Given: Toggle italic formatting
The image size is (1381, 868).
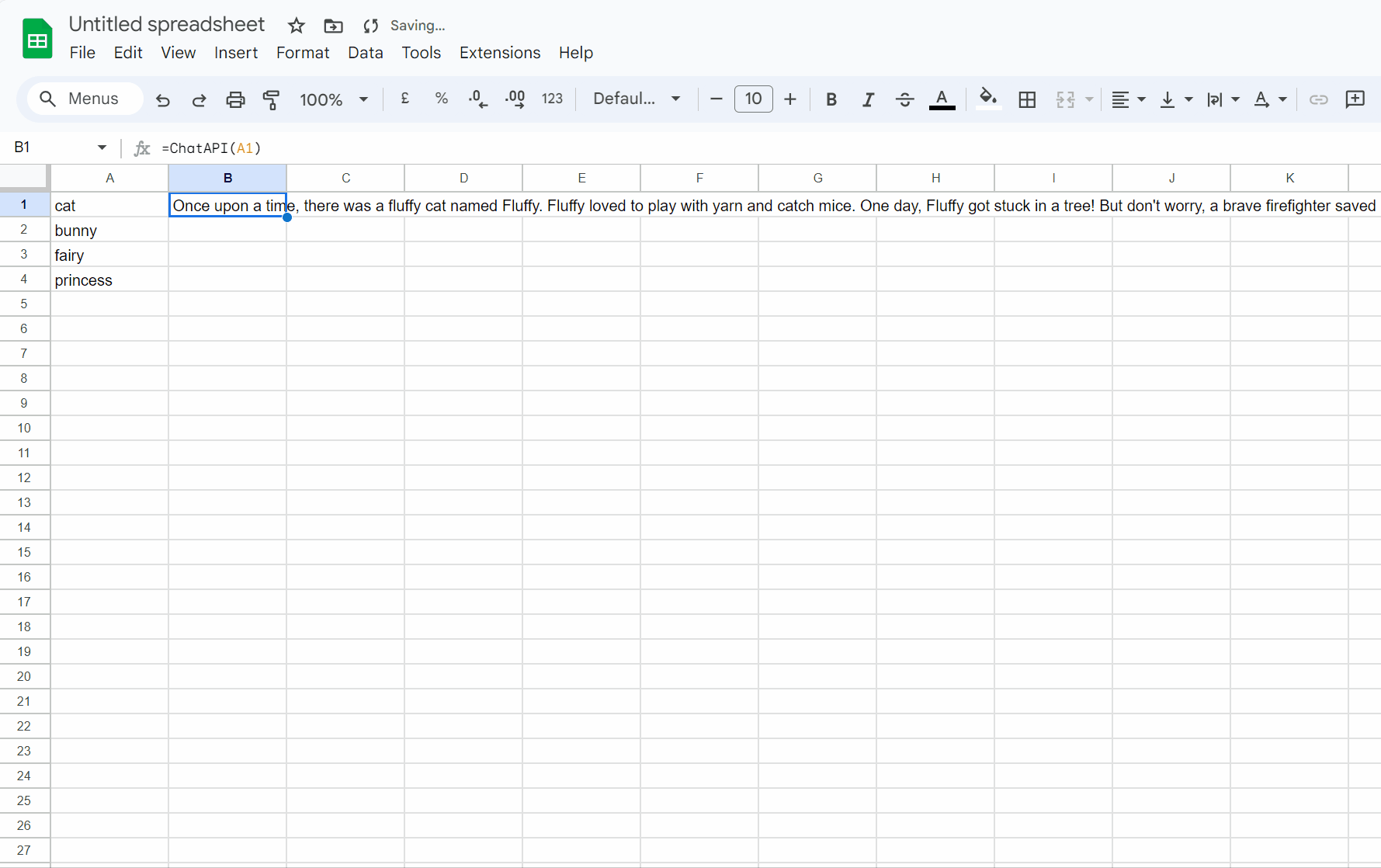Looking at the screenshot, I should (x=868, y=99).
